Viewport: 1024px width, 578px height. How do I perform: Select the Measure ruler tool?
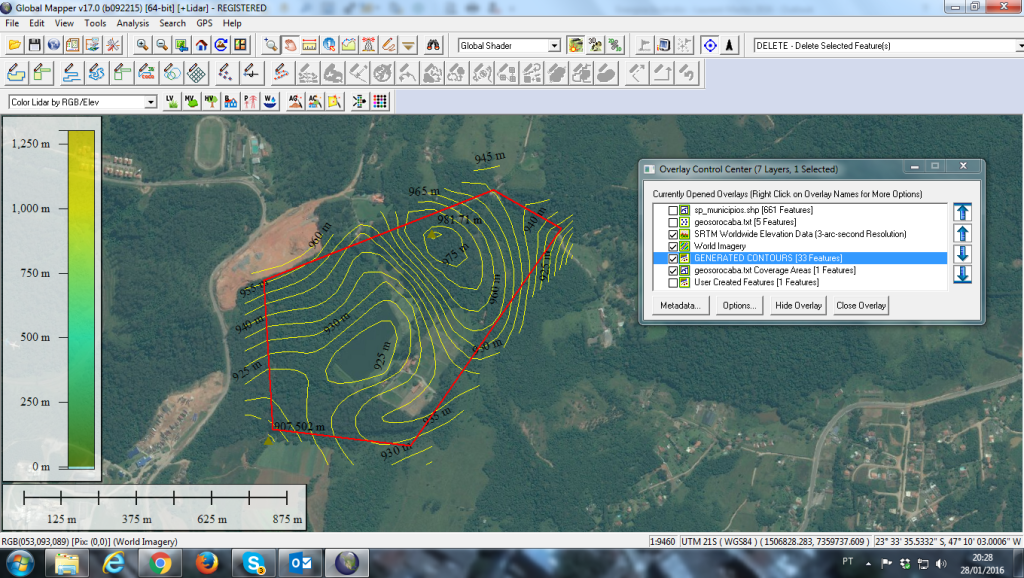tap(309, 45)
